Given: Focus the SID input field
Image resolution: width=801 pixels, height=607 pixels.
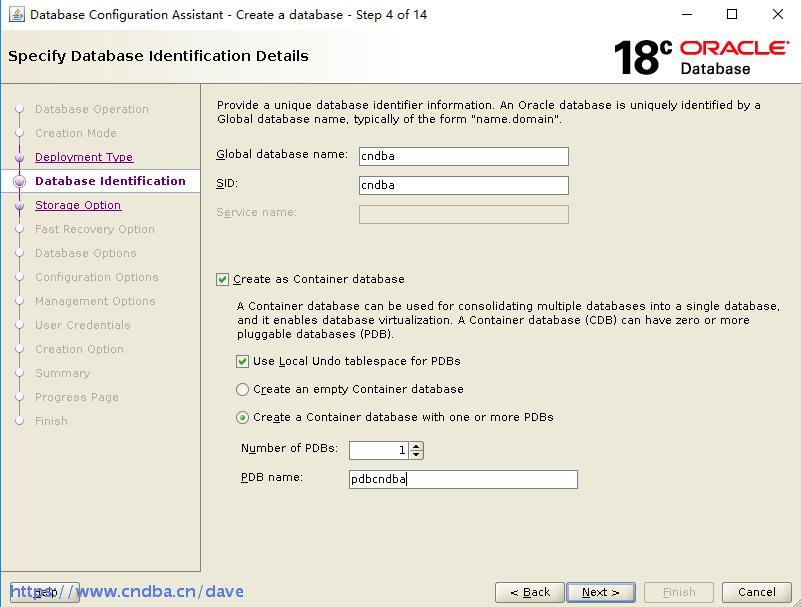Looking at the screenshot, I should coord(463,185).
